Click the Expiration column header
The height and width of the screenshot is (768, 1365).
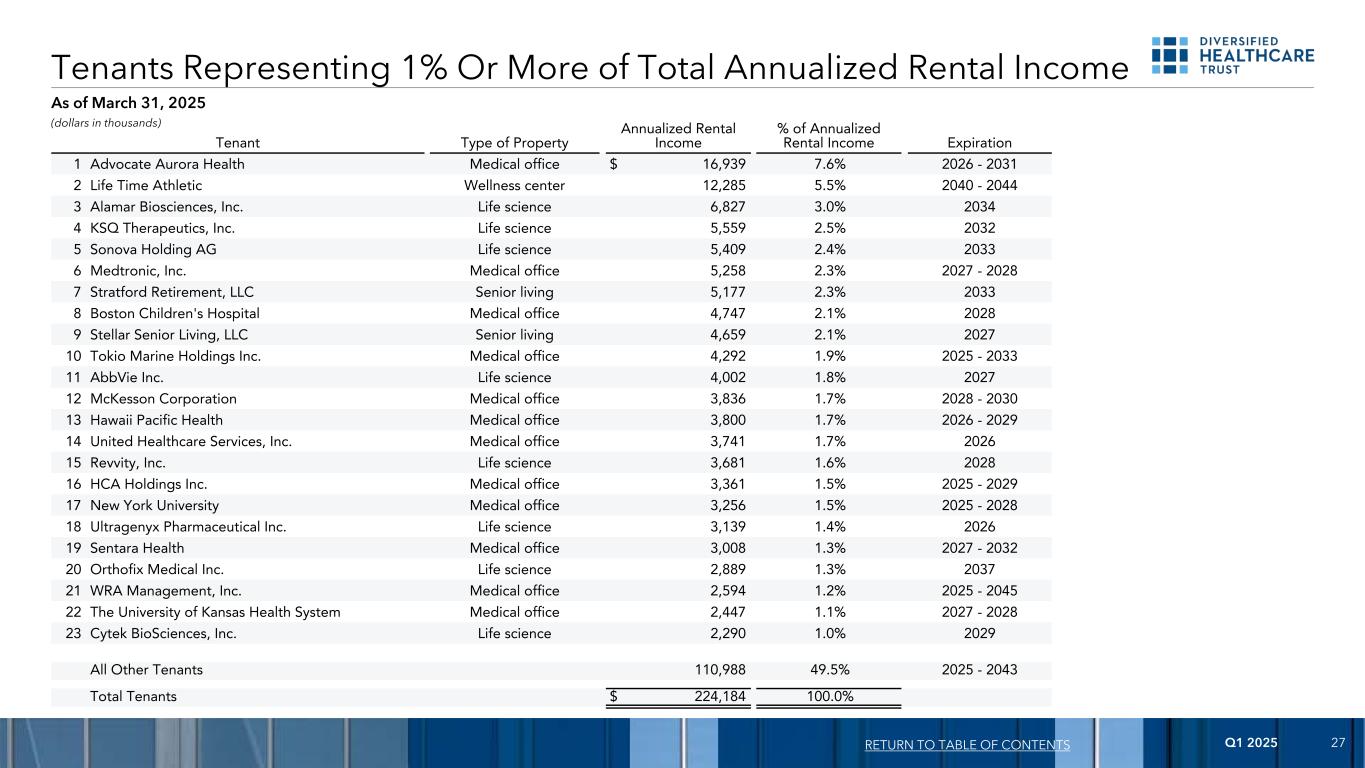[978, 143]
